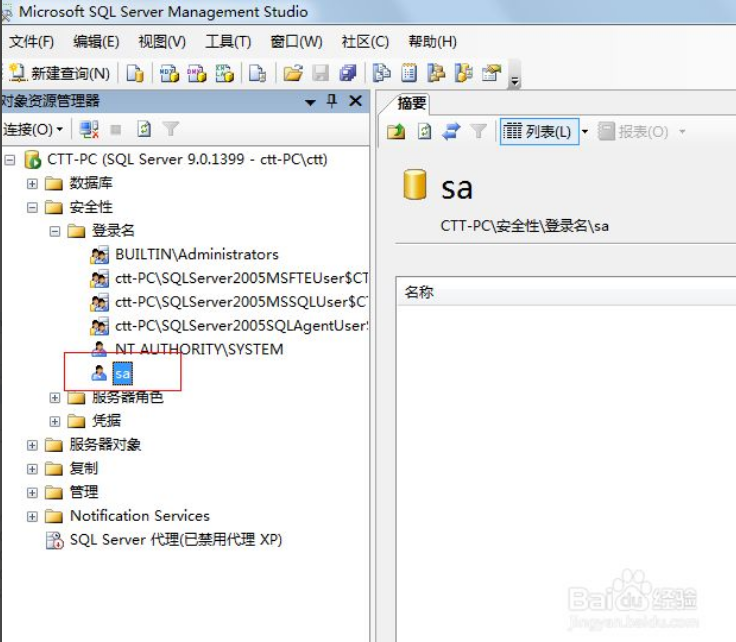Select the NT AUTHORITY\SYSTEM login
This screenshot has height=642, width=736.
click(x=199, y=350)
